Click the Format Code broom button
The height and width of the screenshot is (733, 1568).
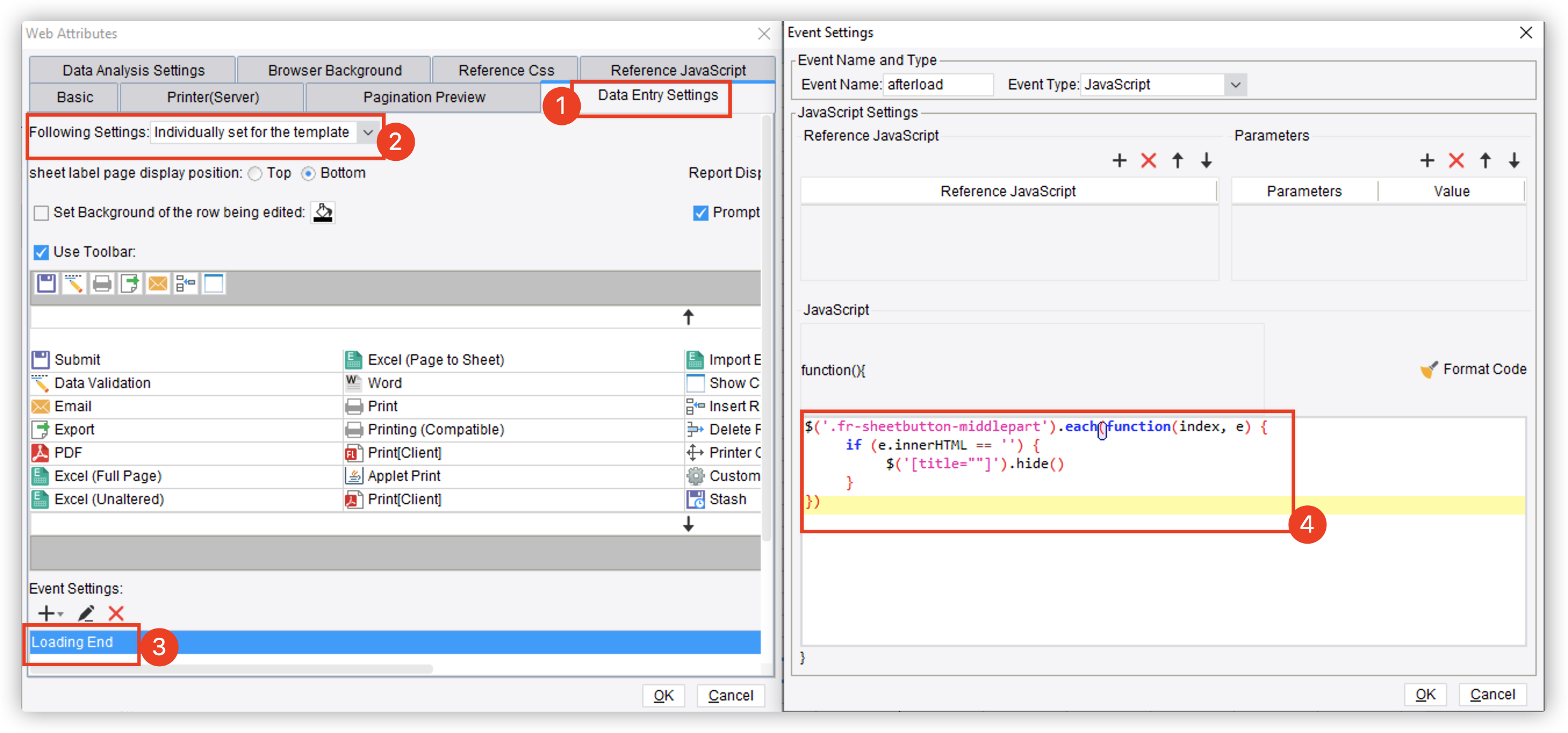[x=1473, y=369]
